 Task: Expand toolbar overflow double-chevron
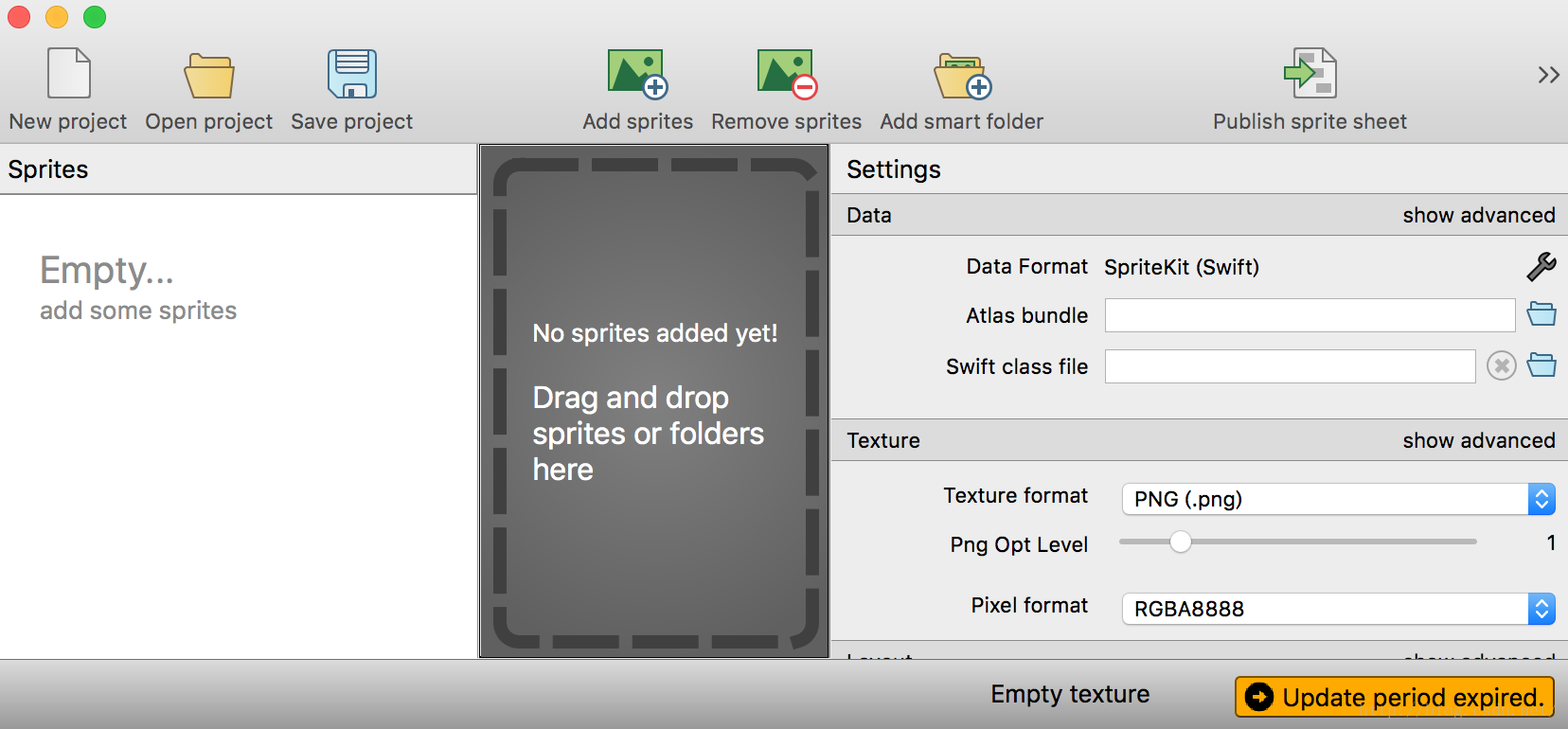(x=1548, y=75)
